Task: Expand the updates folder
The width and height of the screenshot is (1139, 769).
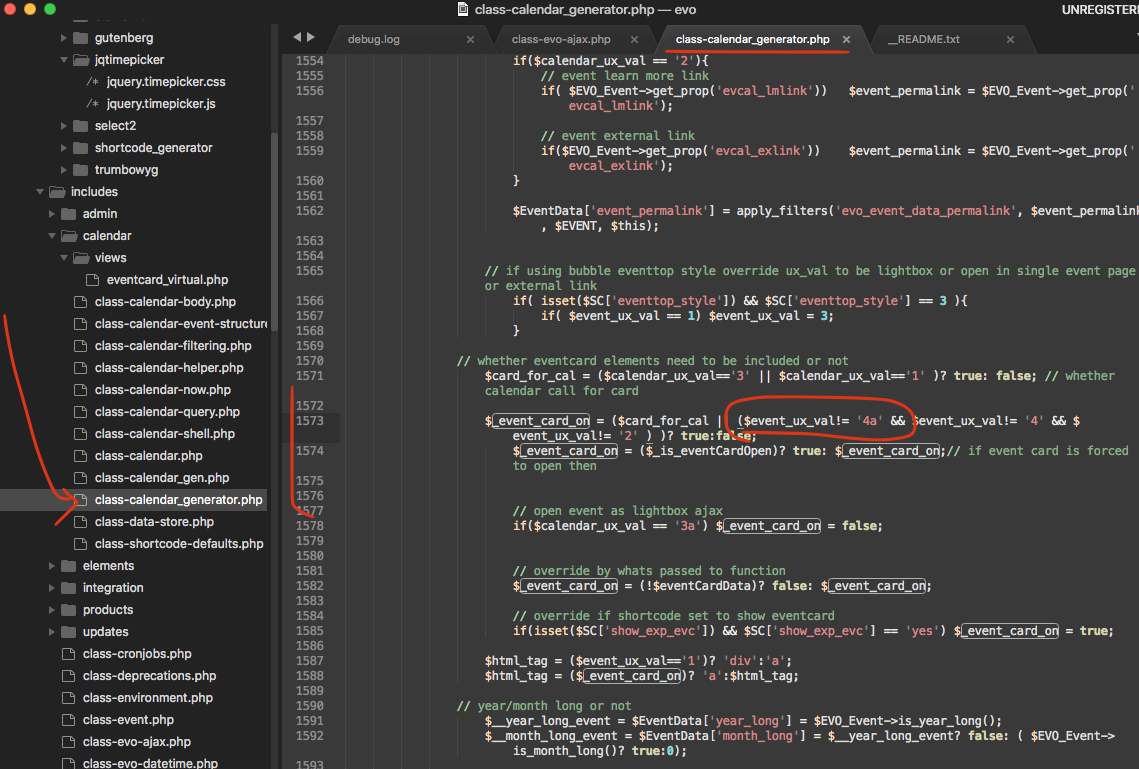Action: tap(52, 632)
